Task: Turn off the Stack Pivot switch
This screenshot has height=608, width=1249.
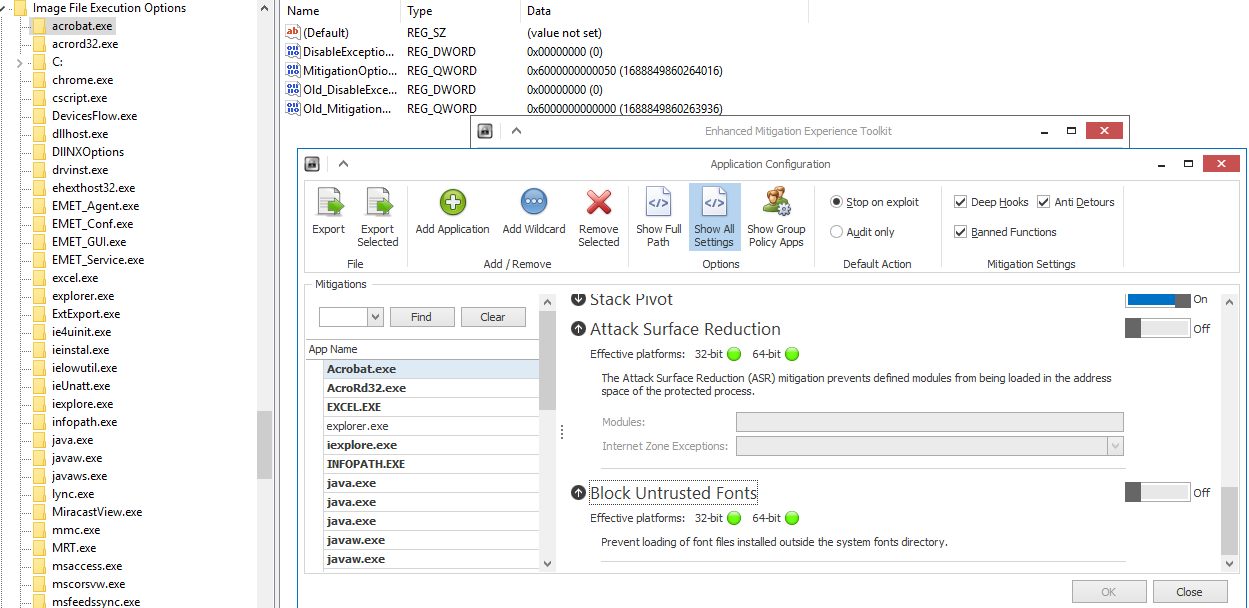Action: 1159,299
